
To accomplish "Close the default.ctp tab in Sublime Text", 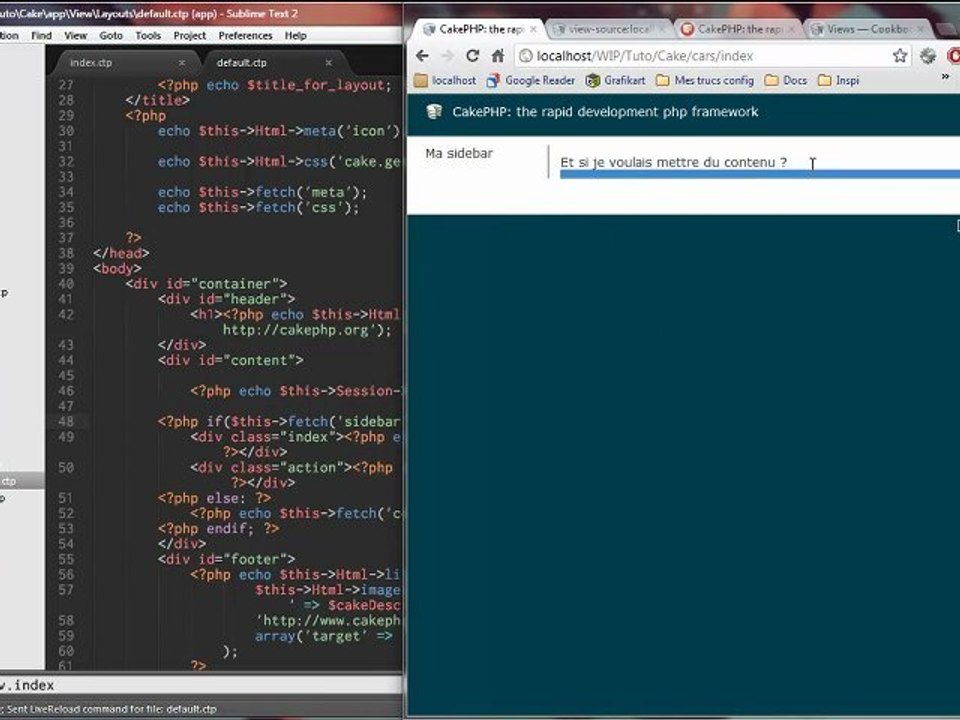I will (x=329, y=62).
